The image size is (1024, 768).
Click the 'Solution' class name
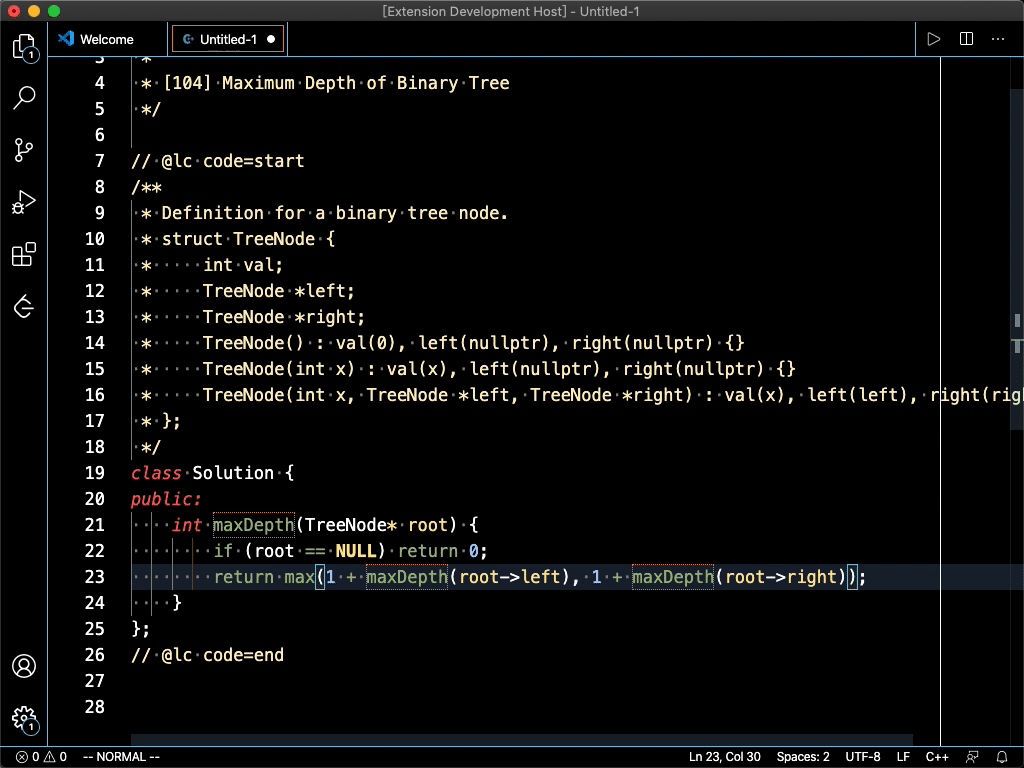232,473
